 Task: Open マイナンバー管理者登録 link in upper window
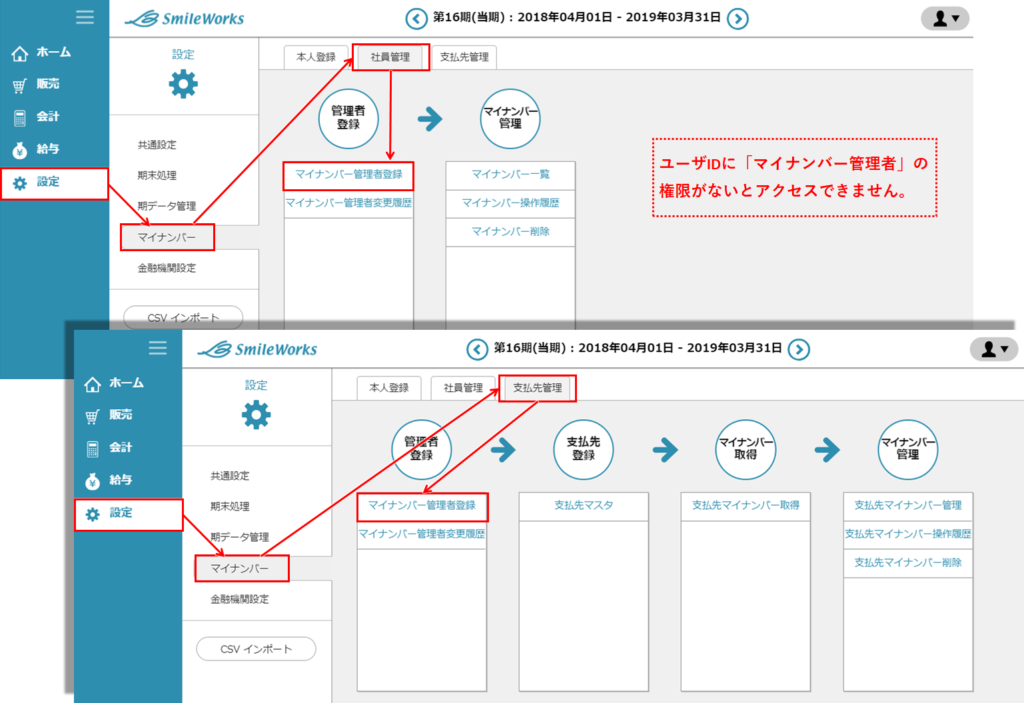click(349, 175)
